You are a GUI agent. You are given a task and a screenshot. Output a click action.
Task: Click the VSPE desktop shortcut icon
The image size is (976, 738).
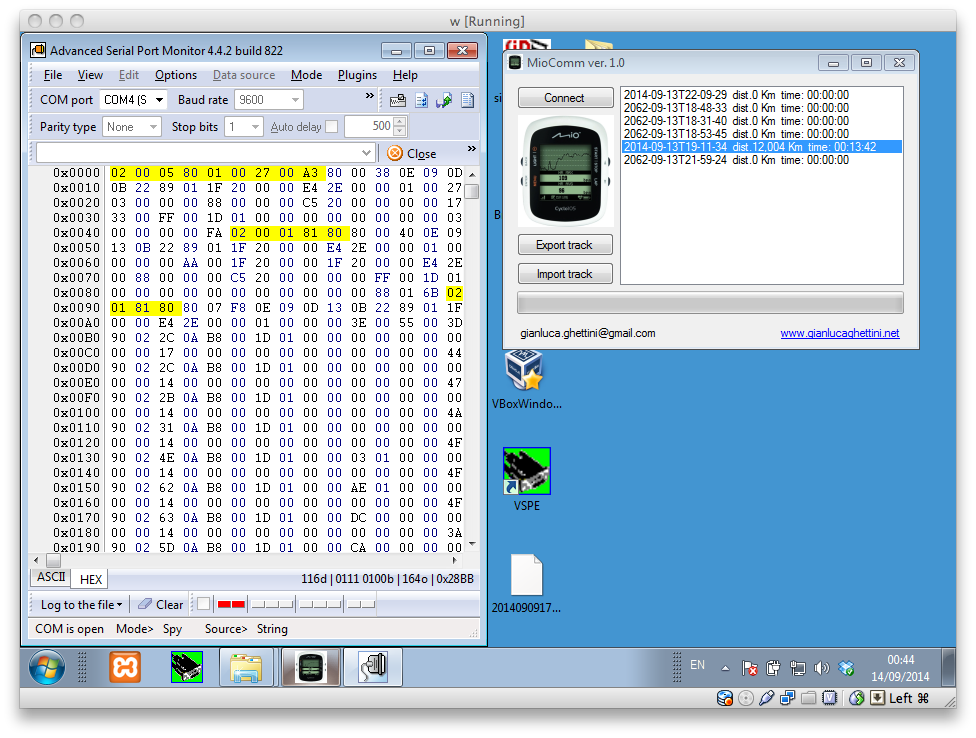[x=527, y=479]
